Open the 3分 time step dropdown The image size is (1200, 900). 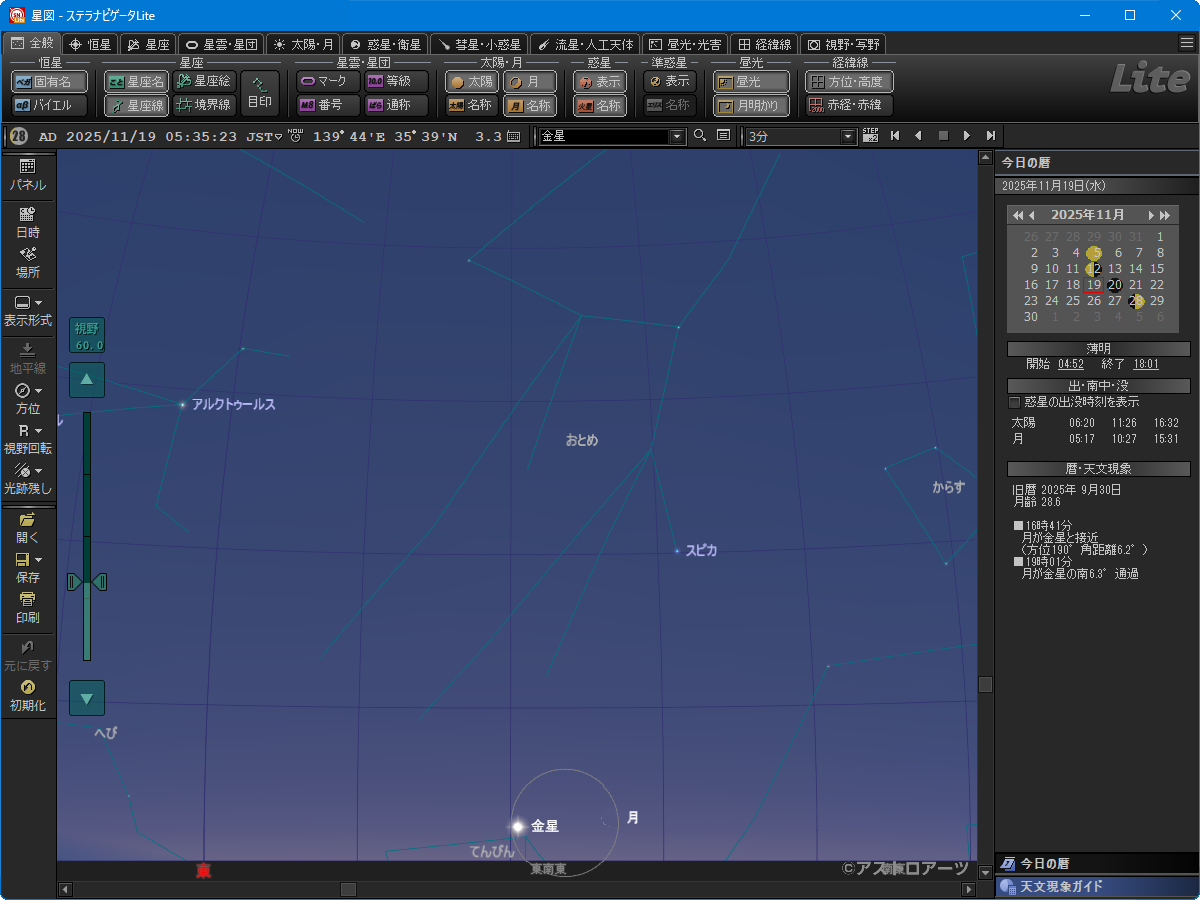point(849,136)
